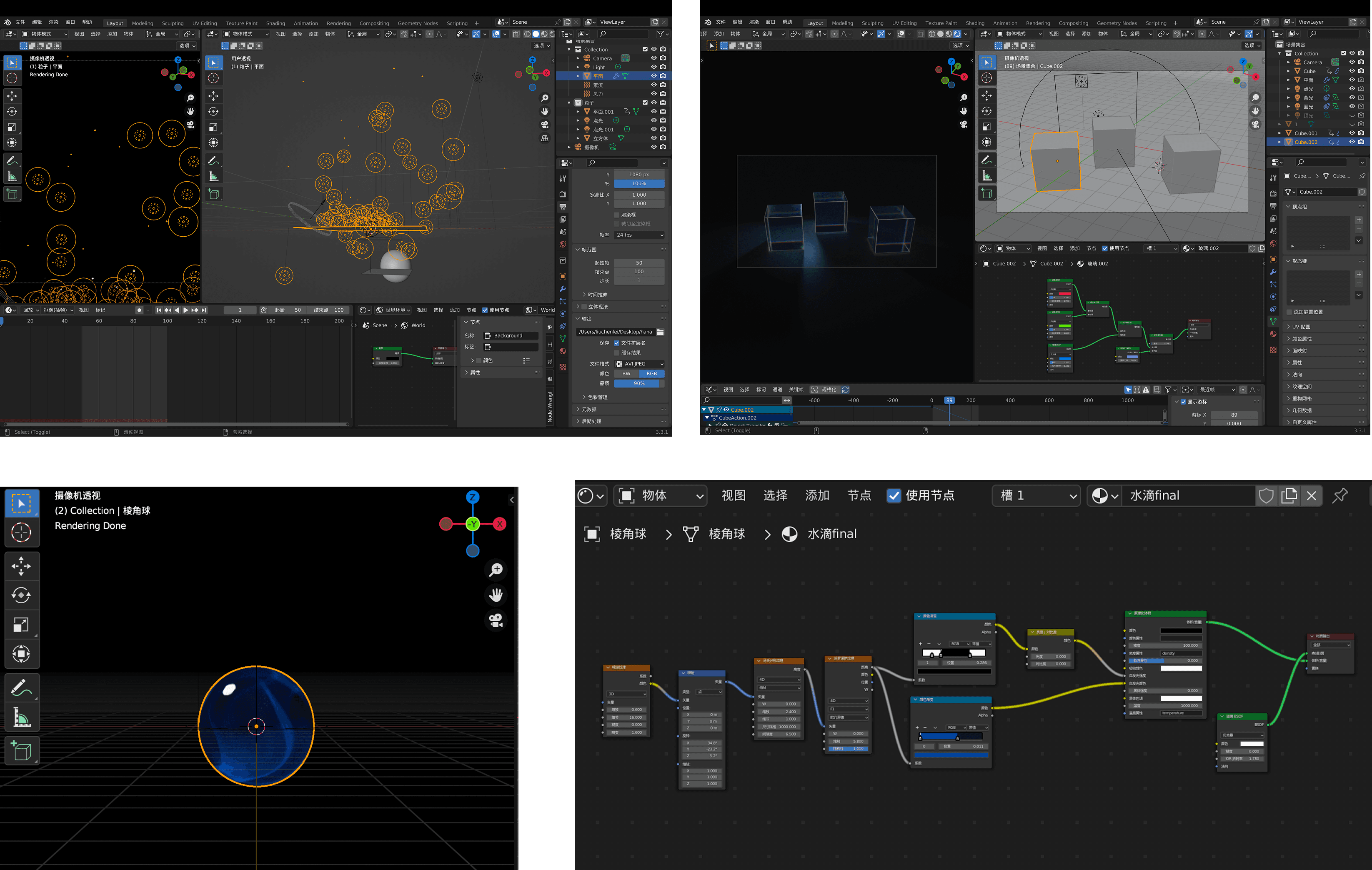Expand the 后期处理 panel
Screen dimensions: 1372x870
pos(591,421)
